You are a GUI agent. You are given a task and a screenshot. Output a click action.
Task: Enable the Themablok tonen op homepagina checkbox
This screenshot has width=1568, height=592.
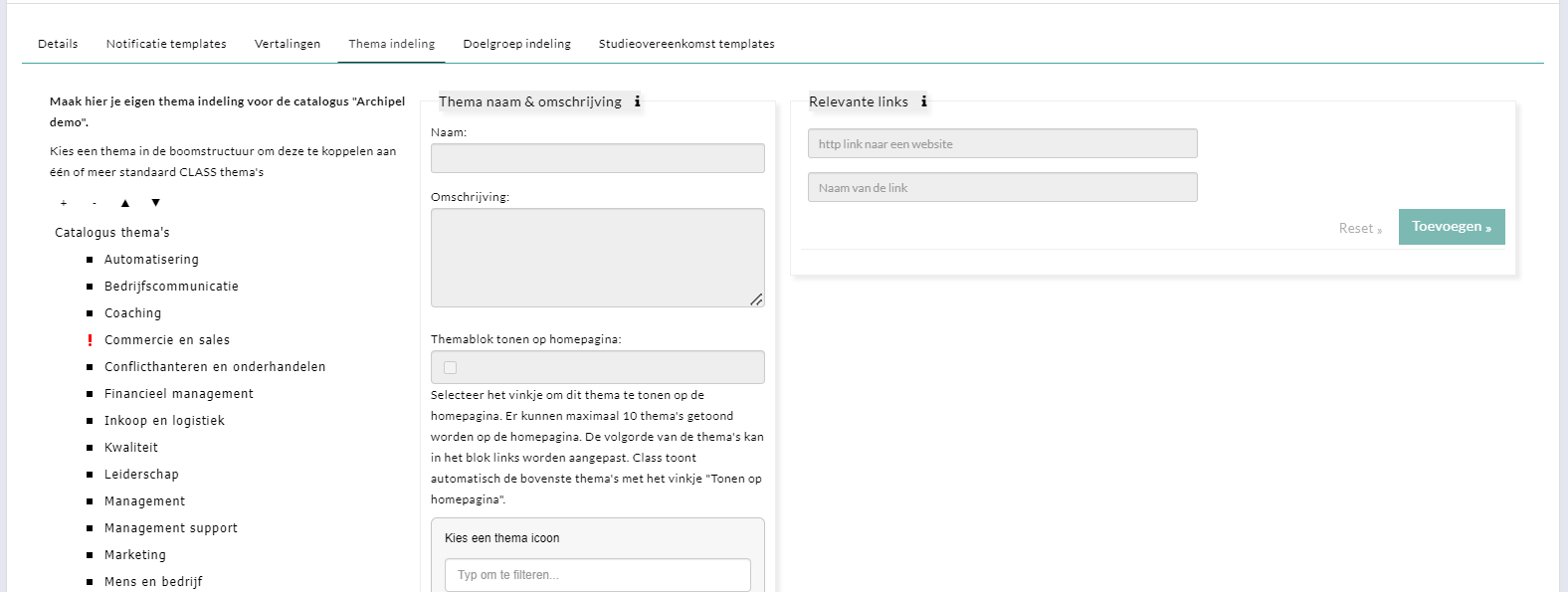[451, 367]
